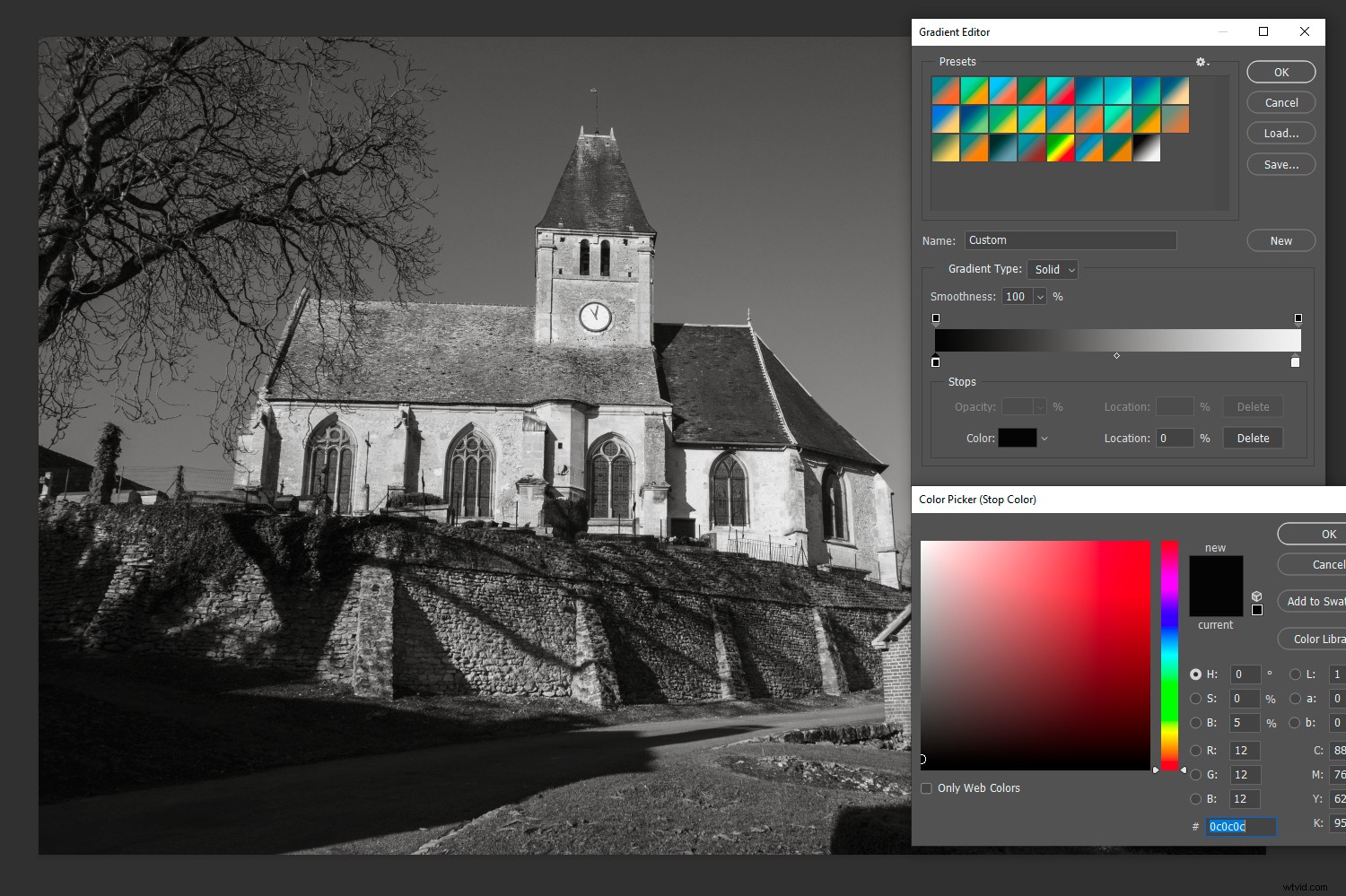
Task: Select the left opacity stop above gradient bar
Action: point(936,318)
